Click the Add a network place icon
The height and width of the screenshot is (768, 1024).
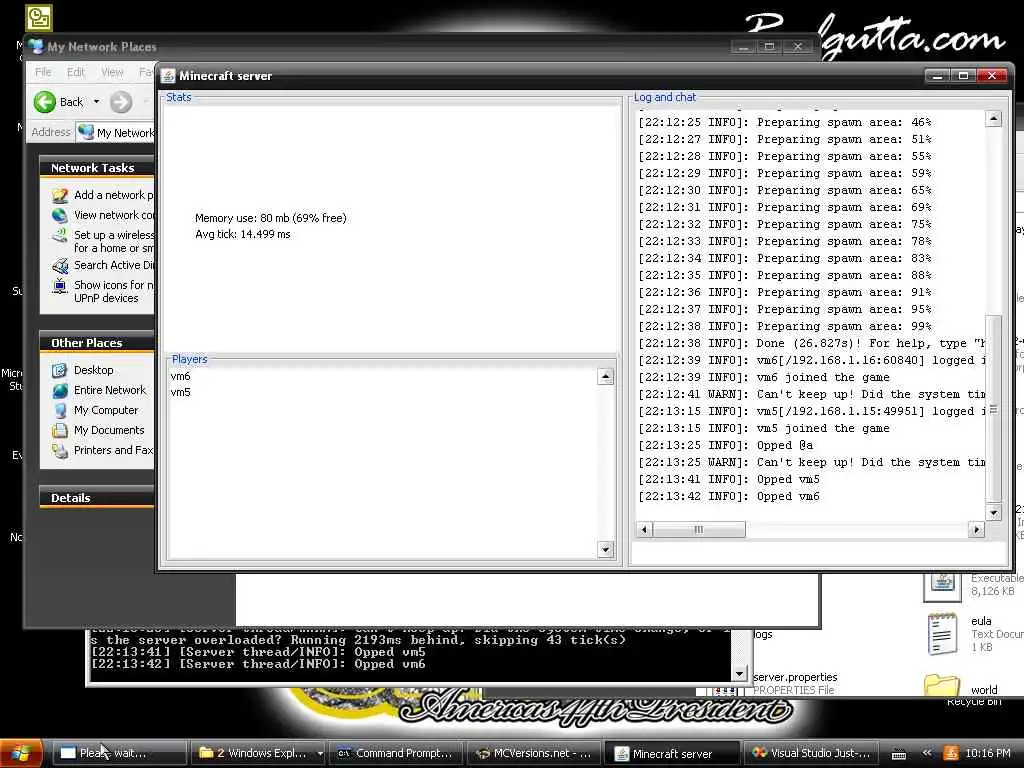coord(60,195)
